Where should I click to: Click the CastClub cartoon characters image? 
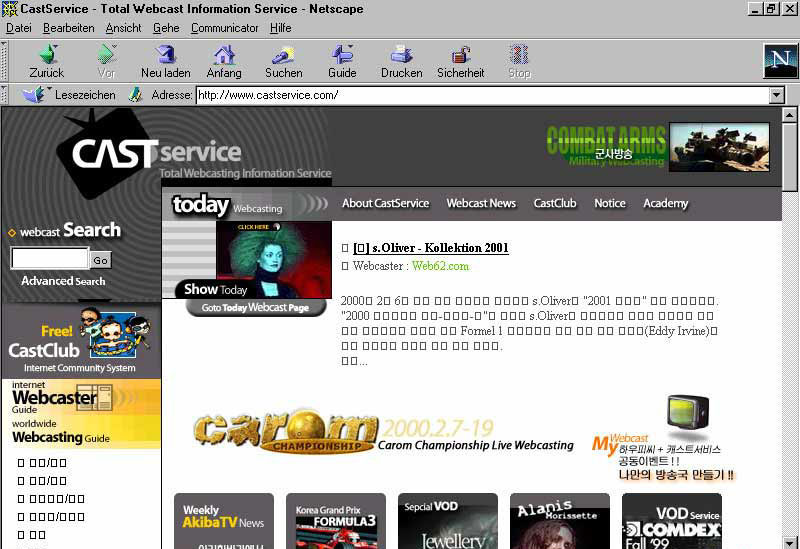coord(115,332)
